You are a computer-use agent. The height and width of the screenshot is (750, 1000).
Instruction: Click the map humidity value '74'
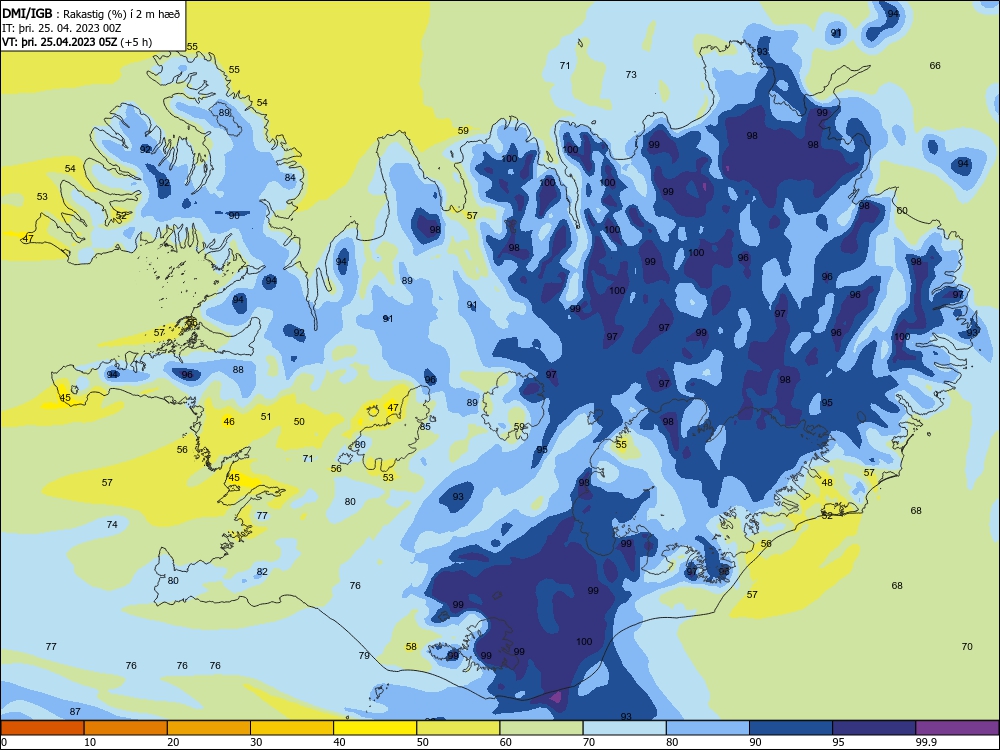(112, 525)
